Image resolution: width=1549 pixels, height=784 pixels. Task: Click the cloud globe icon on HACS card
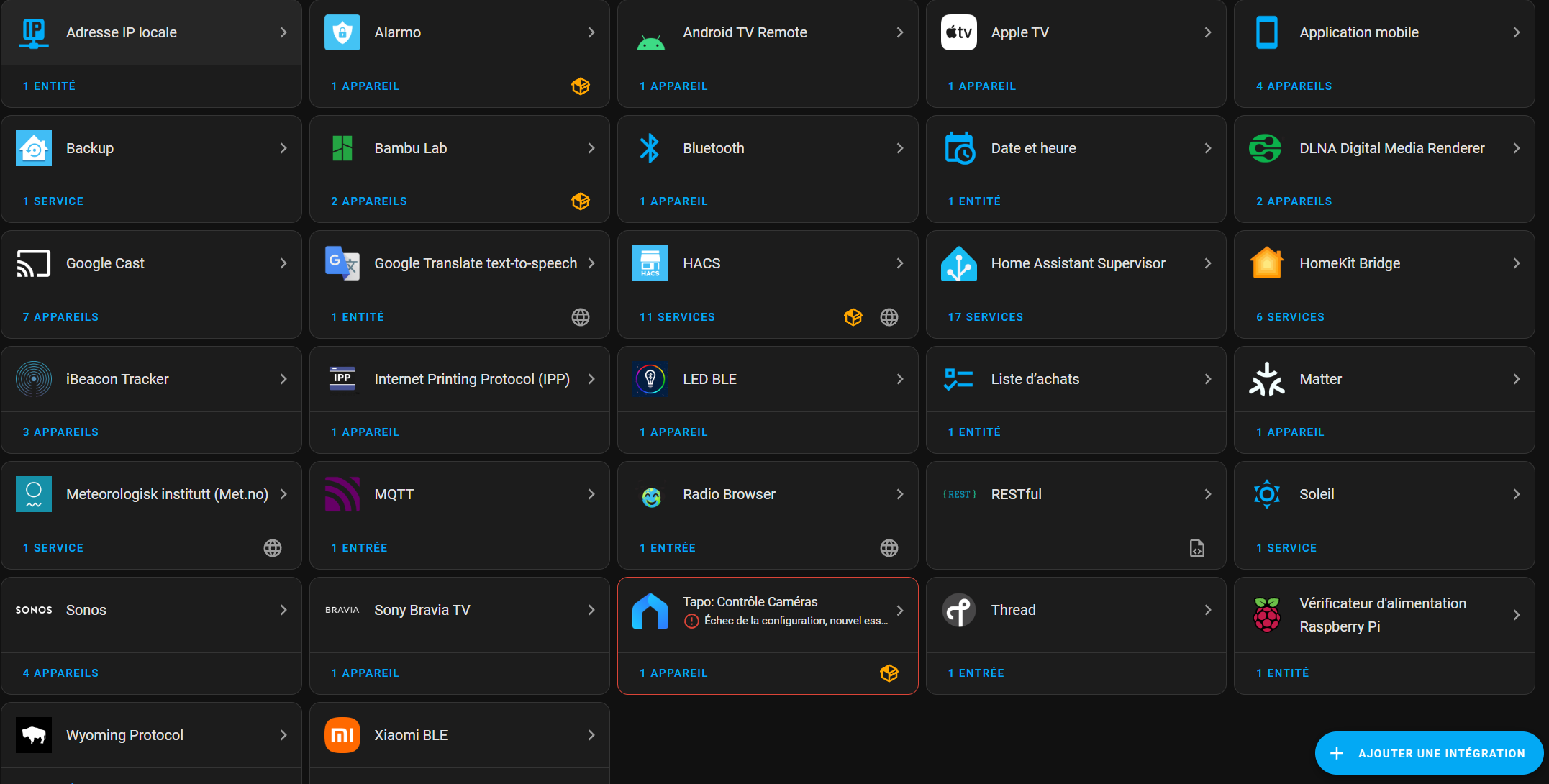pos(889,317)
